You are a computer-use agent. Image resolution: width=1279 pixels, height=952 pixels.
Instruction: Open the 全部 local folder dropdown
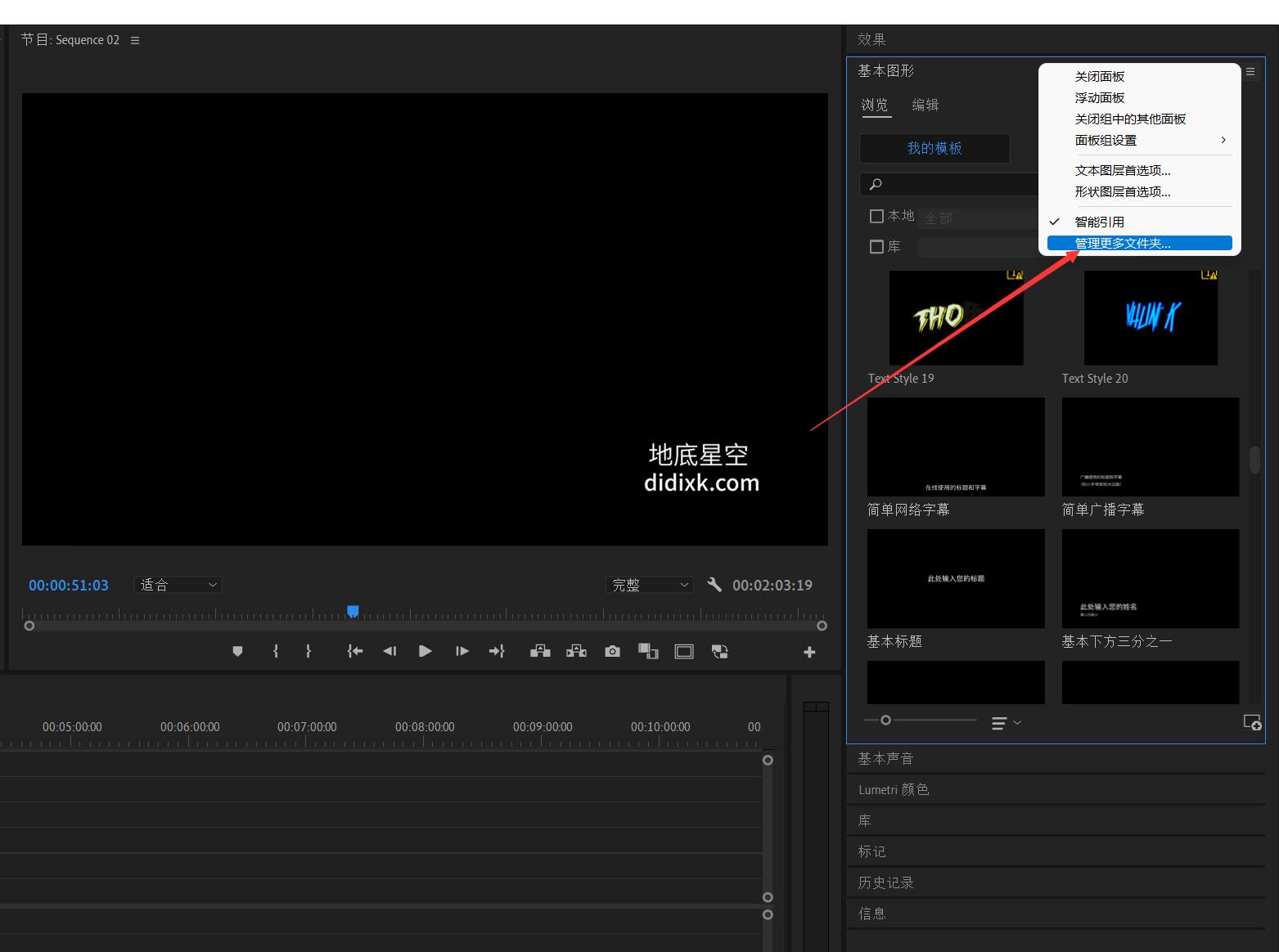coord(979,218)
